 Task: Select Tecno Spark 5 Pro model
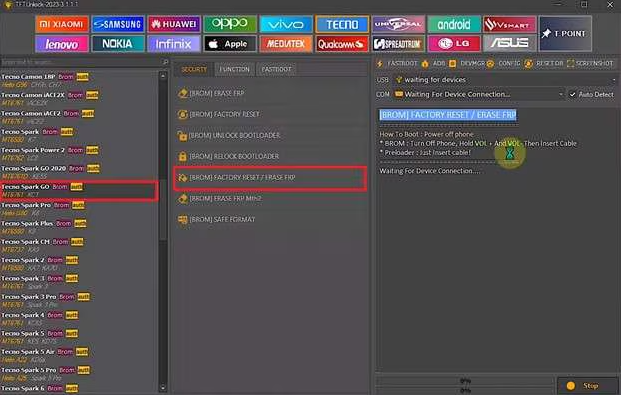79,374
